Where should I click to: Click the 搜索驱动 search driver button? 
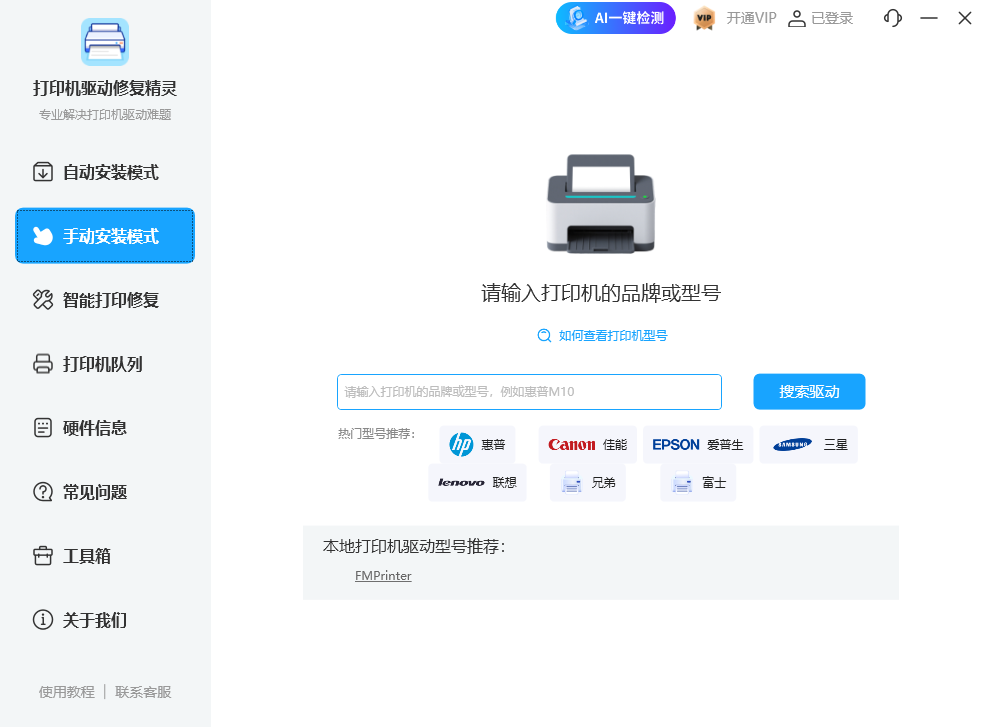click(x=809, y=391)
